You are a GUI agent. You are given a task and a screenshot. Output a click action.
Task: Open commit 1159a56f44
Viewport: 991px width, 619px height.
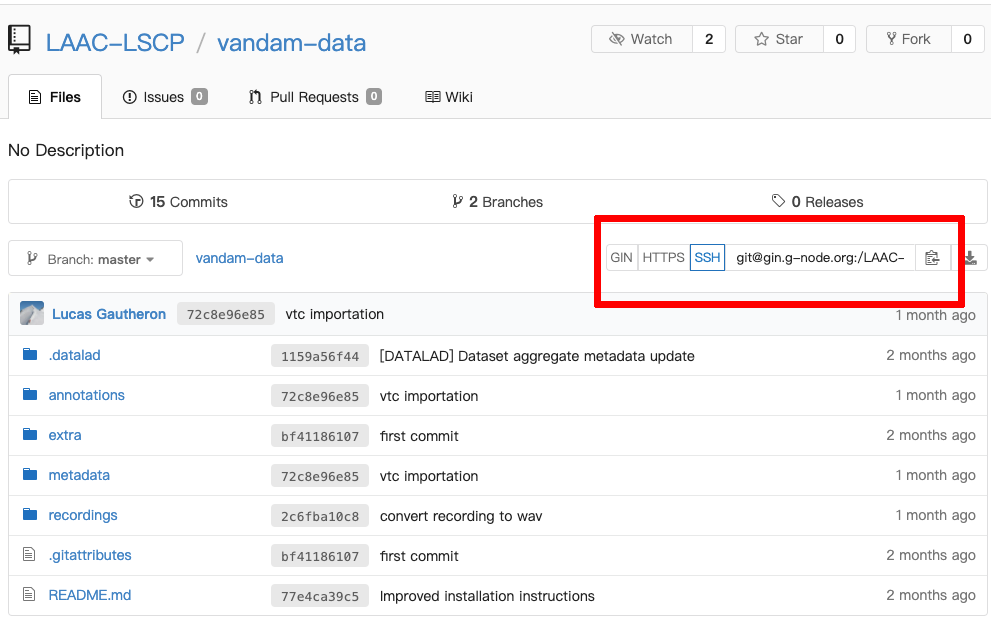(x=320, y=356)
